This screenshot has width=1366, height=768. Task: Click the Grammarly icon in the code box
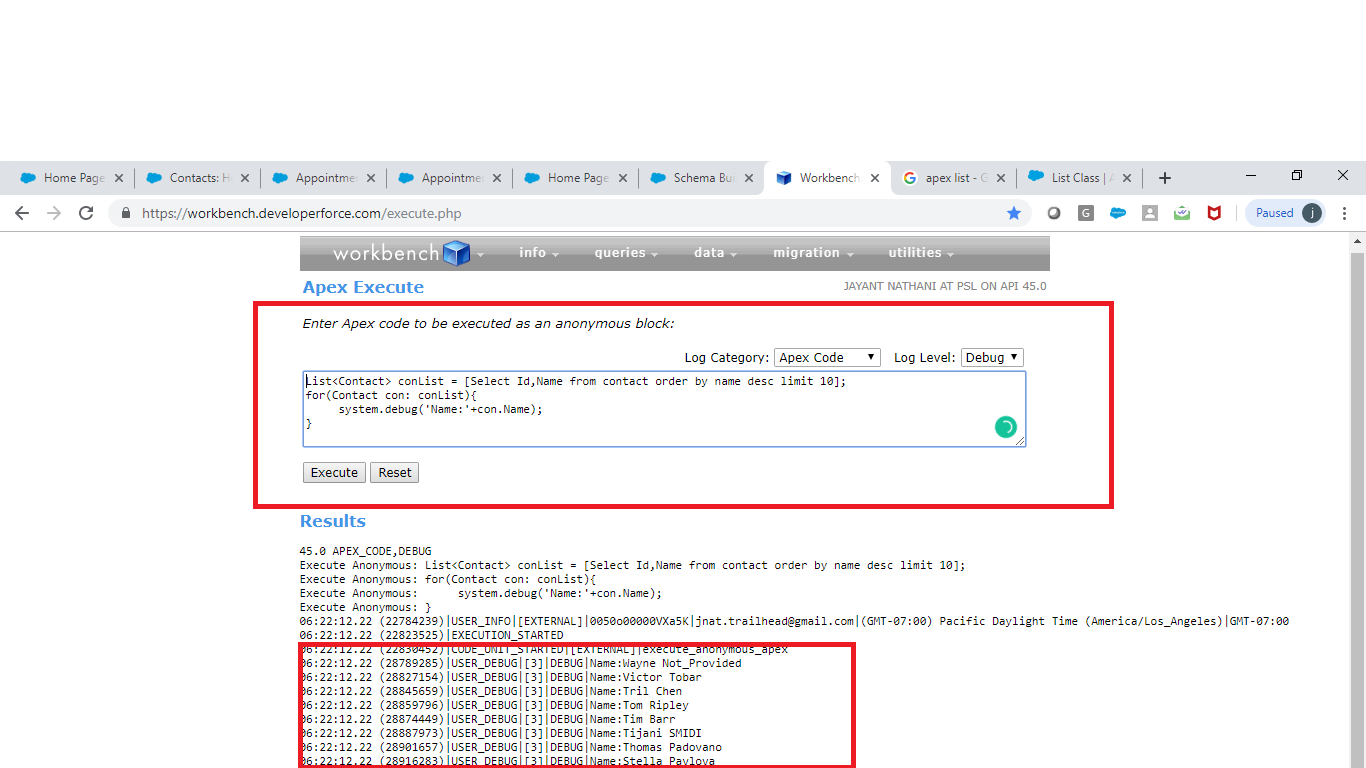[x=1005, y=427]
